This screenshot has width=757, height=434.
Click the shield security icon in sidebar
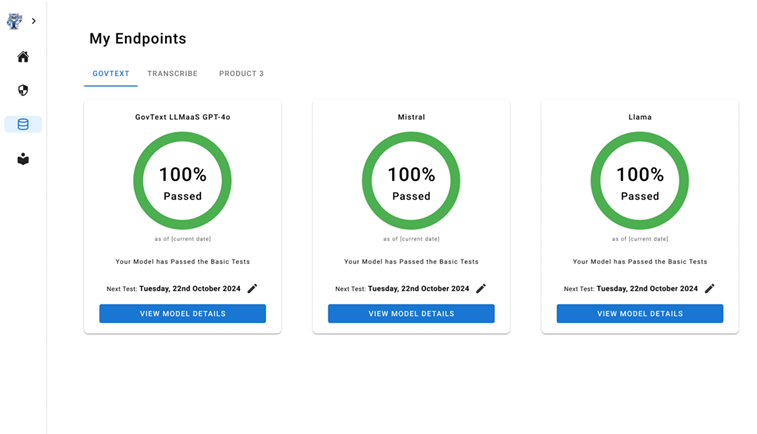(23, 90)
